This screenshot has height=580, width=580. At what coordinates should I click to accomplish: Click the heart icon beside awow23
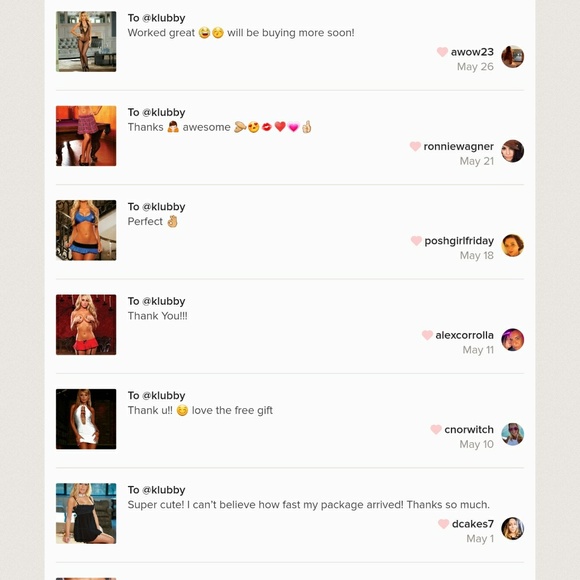click(x=442, y=52)
